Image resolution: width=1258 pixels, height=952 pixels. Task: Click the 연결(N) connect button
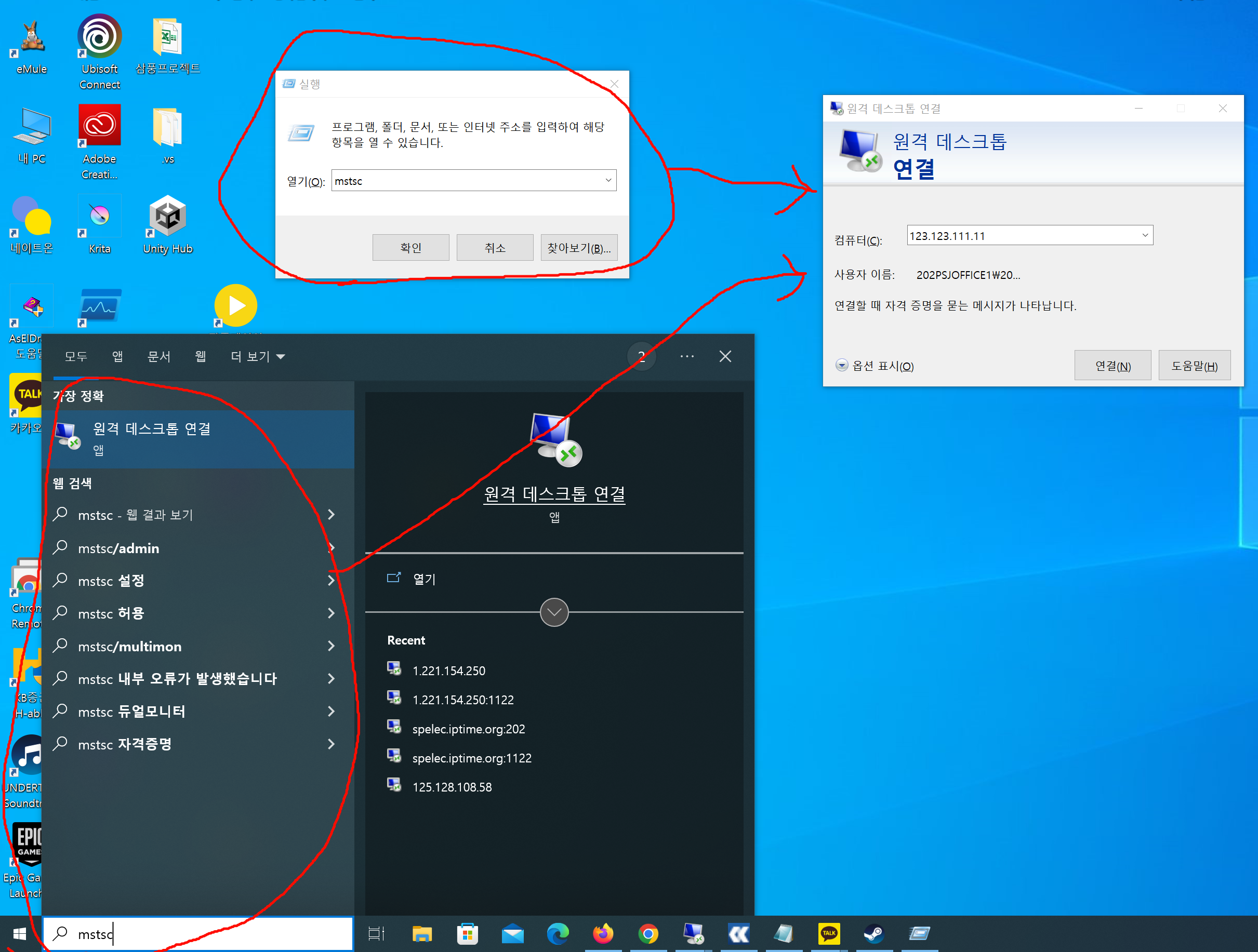(x=1112, y=366)
